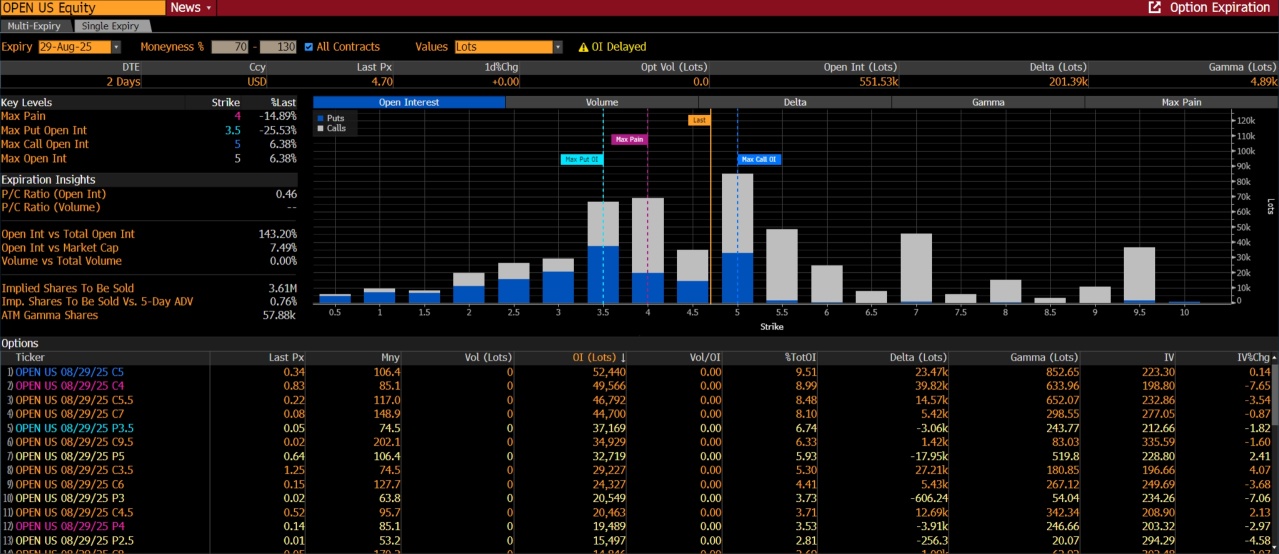Open the News dropdown menu
The height and width of the screenshot is (554, 1279).
coord(191,8)
